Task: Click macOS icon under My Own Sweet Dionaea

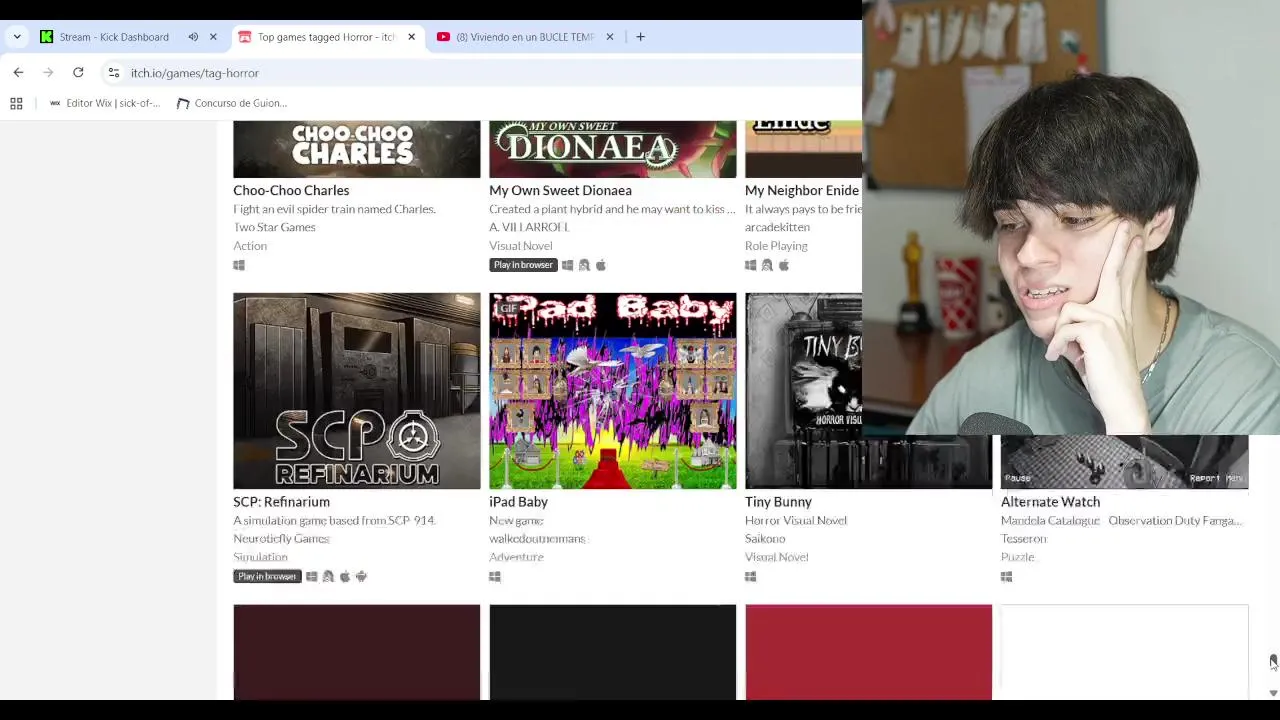Action: pyautogui.click(x=601, y=265)
